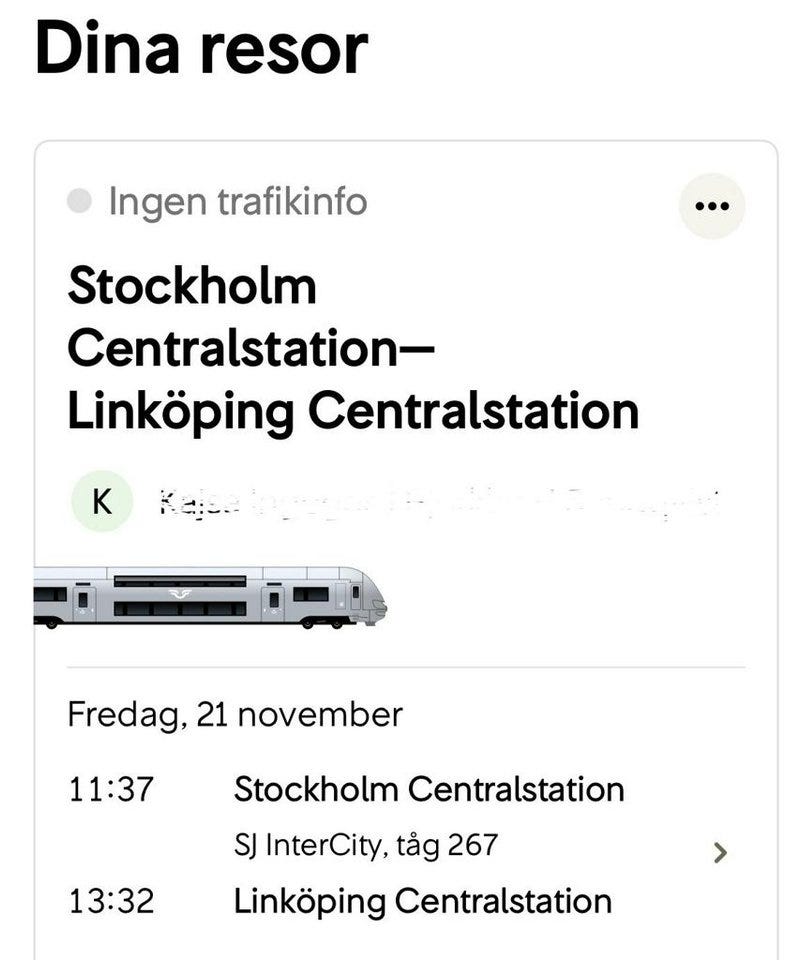
Task: Select the 13:32 arrival time
Action: [x=111, y=901]
